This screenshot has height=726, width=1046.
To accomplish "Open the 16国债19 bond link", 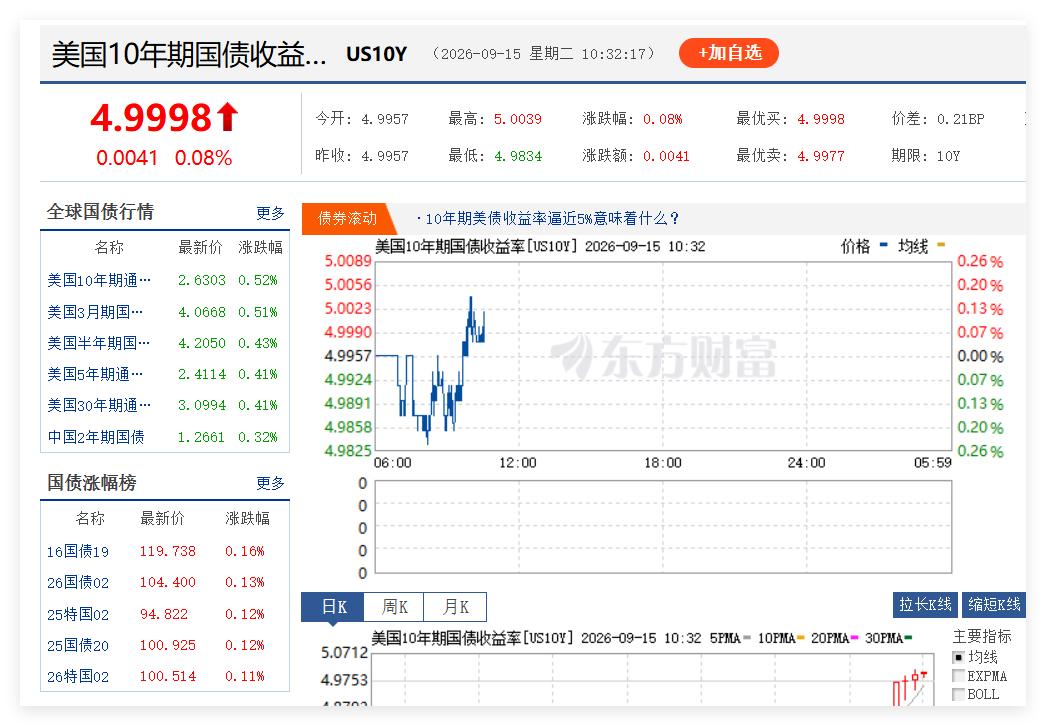I will (77, 551).
